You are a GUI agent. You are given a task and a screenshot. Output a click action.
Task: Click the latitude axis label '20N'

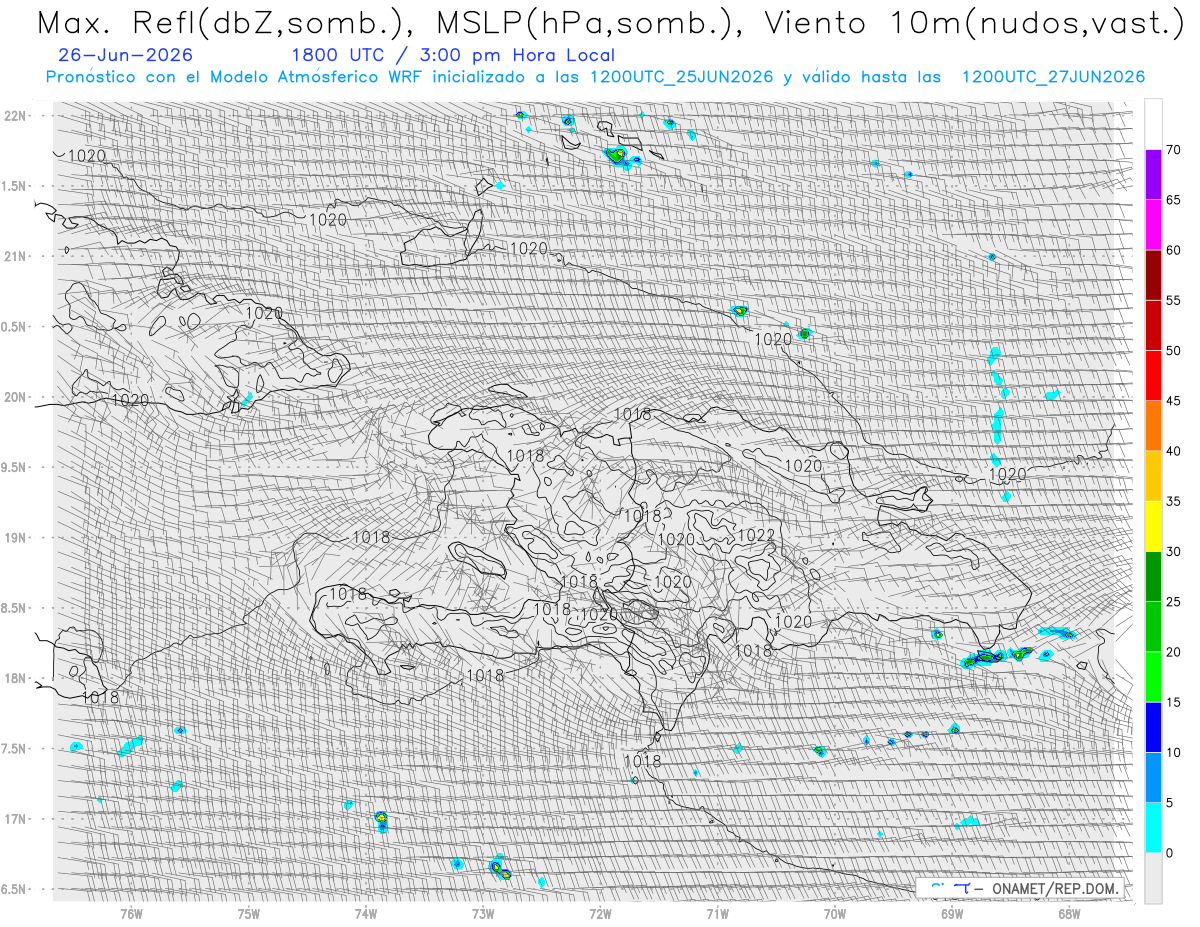coord(15,397)
